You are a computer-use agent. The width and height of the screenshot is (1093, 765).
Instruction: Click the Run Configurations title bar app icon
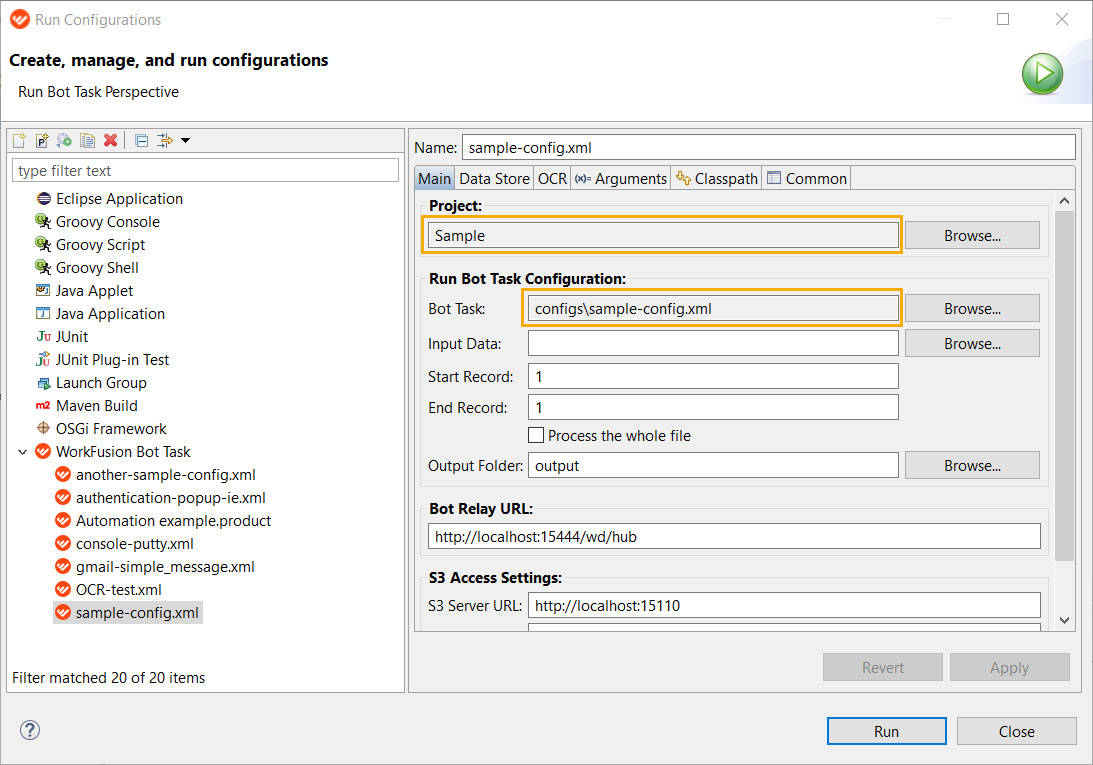(20, 19)
